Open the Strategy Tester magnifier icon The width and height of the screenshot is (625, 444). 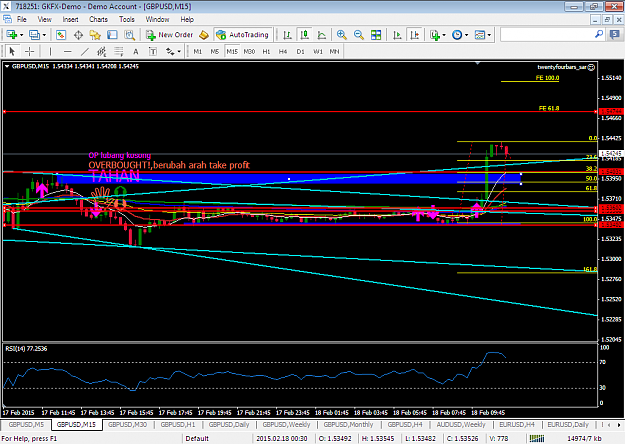point(130,35)
